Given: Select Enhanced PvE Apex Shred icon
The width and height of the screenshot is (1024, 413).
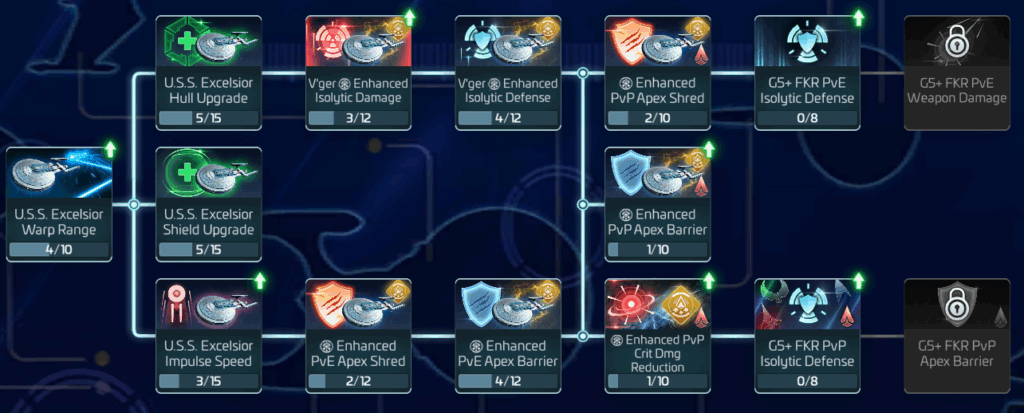Looking at the screenshot, I should [359, 305].
